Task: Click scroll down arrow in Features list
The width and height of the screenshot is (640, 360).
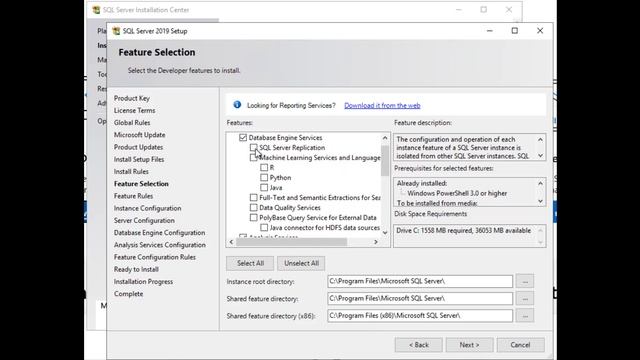Action: point(385,233)
